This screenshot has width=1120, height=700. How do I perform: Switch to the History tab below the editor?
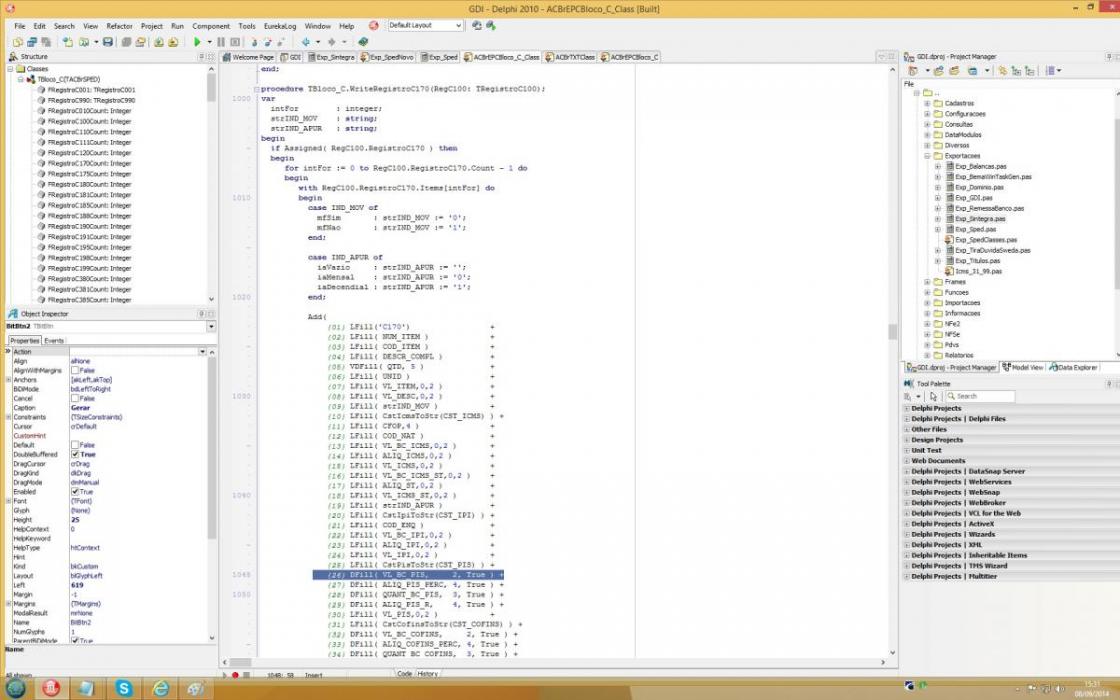click(428, 674)
